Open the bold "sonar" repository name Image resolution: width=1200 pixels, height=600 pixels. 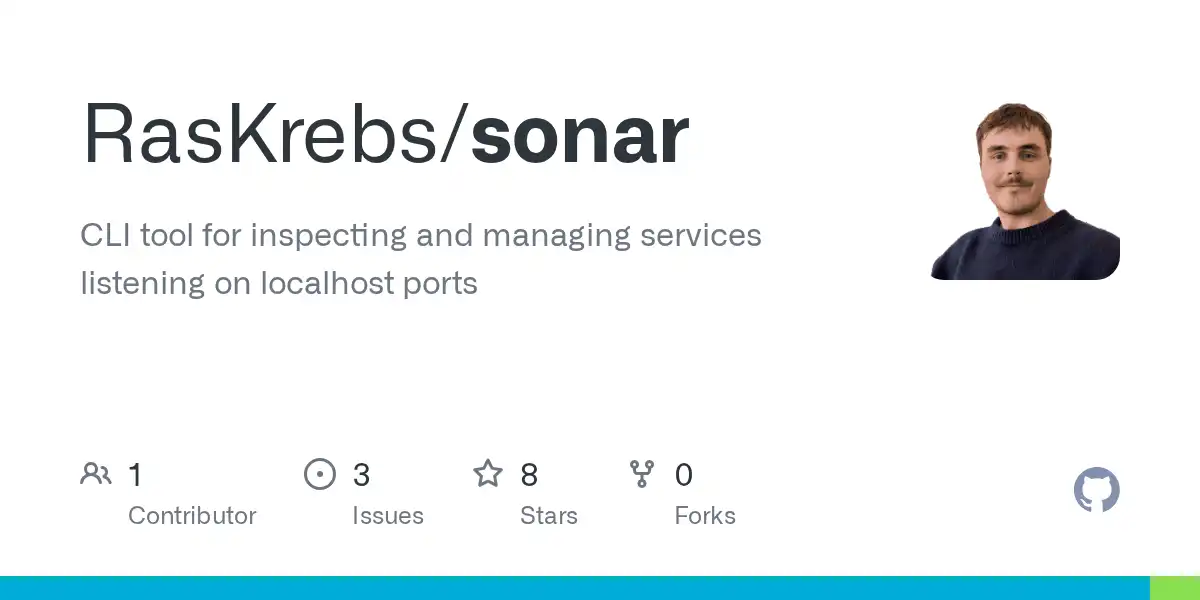[580, 134]
